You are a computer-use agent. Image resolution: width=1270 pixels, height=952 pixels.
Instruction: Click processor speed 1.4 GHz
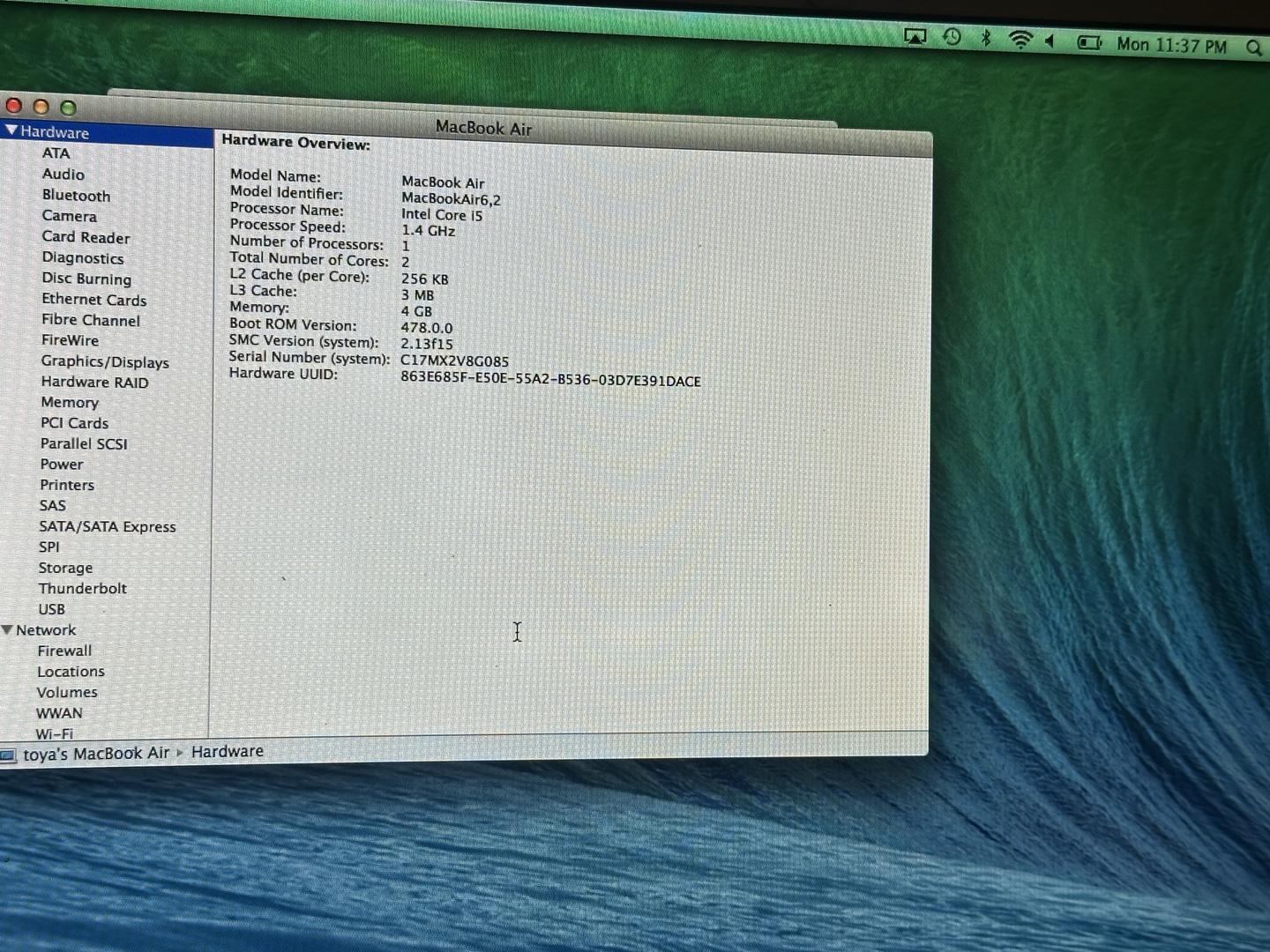(x=428, y=231)
